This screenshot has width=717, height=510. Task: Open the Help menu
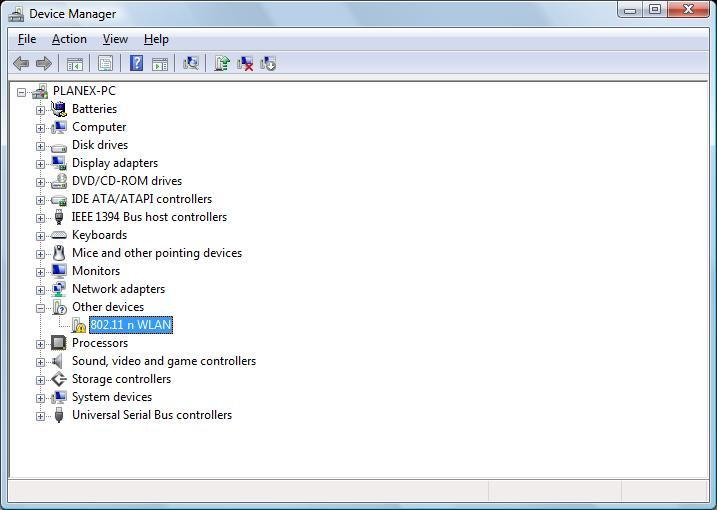click(156, 39)
